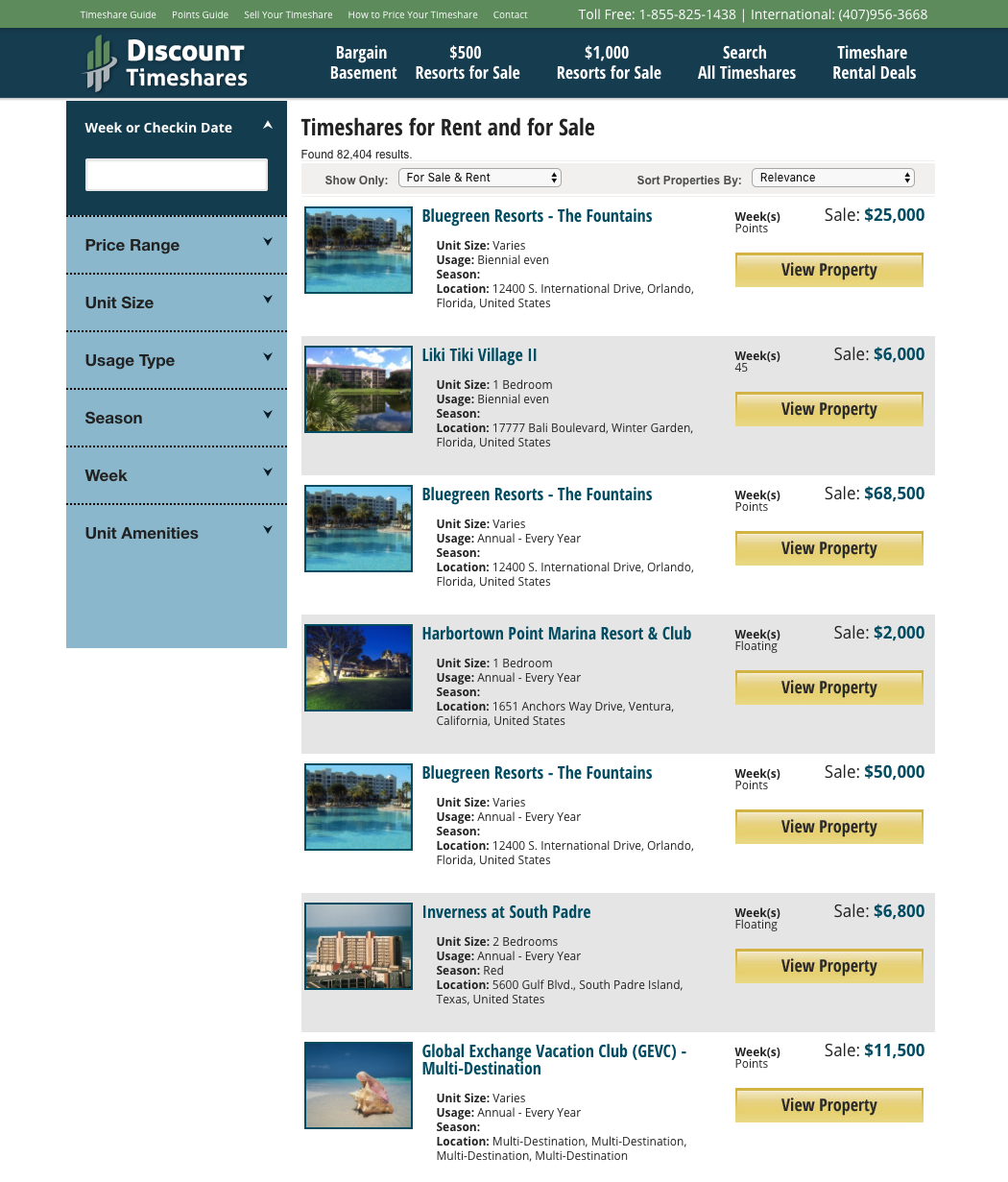The image size is (1008, 1182).
Task: Expand the Season filter
Action: (177, 418)
